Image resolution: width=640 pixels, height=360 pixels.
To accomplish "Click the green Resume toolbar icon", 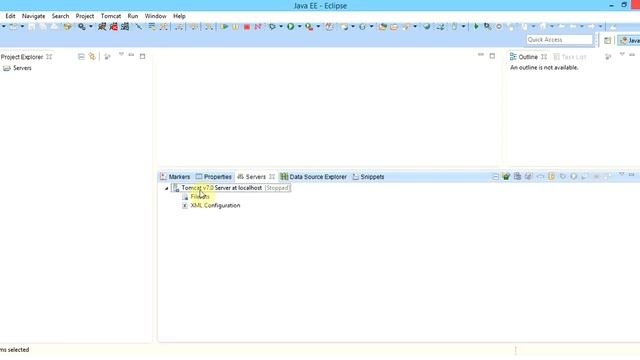I will [x=224, y=27].
